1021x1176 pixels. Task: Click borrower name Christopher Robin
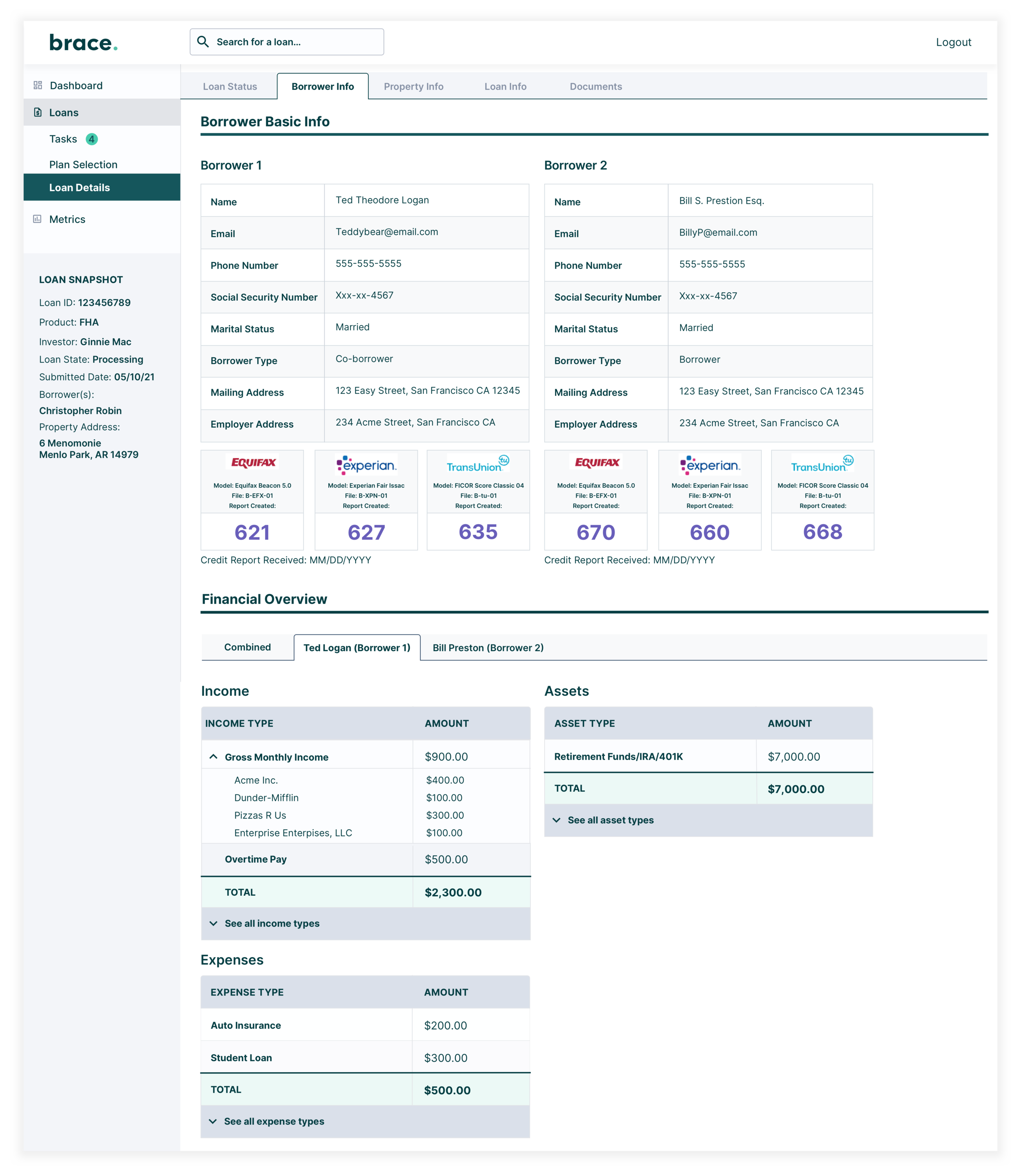pyautogui.click(x=80, y=411)
